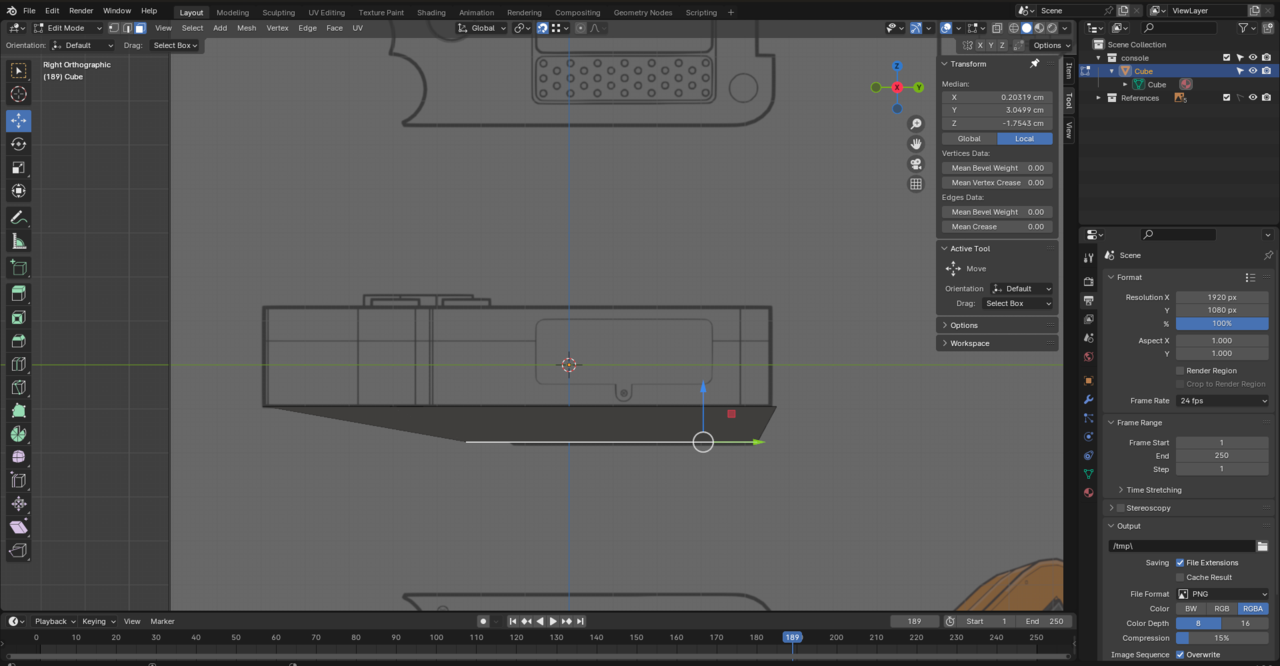Adjust the Compression percentage slider
The height and width of the screenshot is (666, 1280).
[1222, 638]
